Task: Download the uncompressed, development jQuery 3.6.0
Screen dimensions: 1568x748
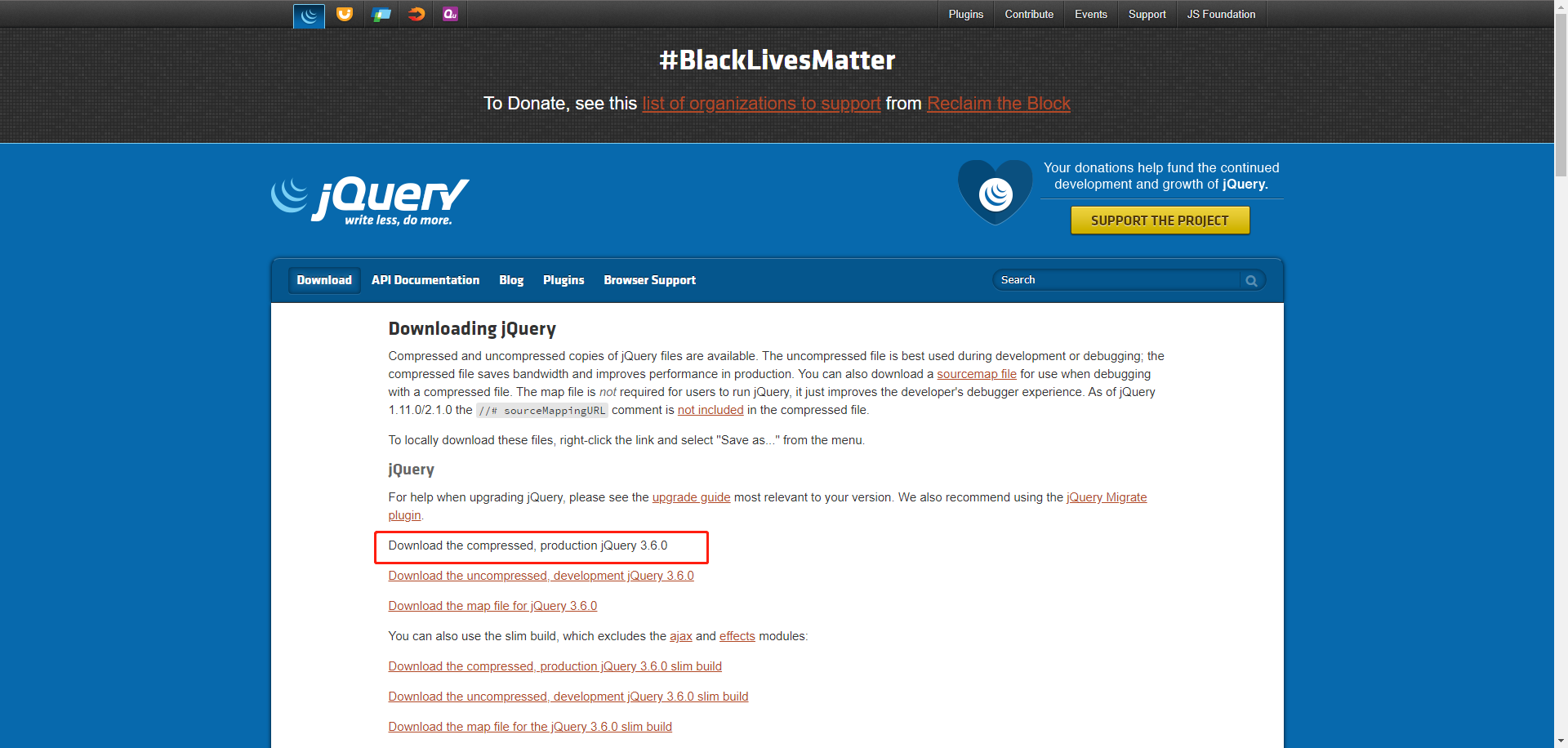Action: 541,576
